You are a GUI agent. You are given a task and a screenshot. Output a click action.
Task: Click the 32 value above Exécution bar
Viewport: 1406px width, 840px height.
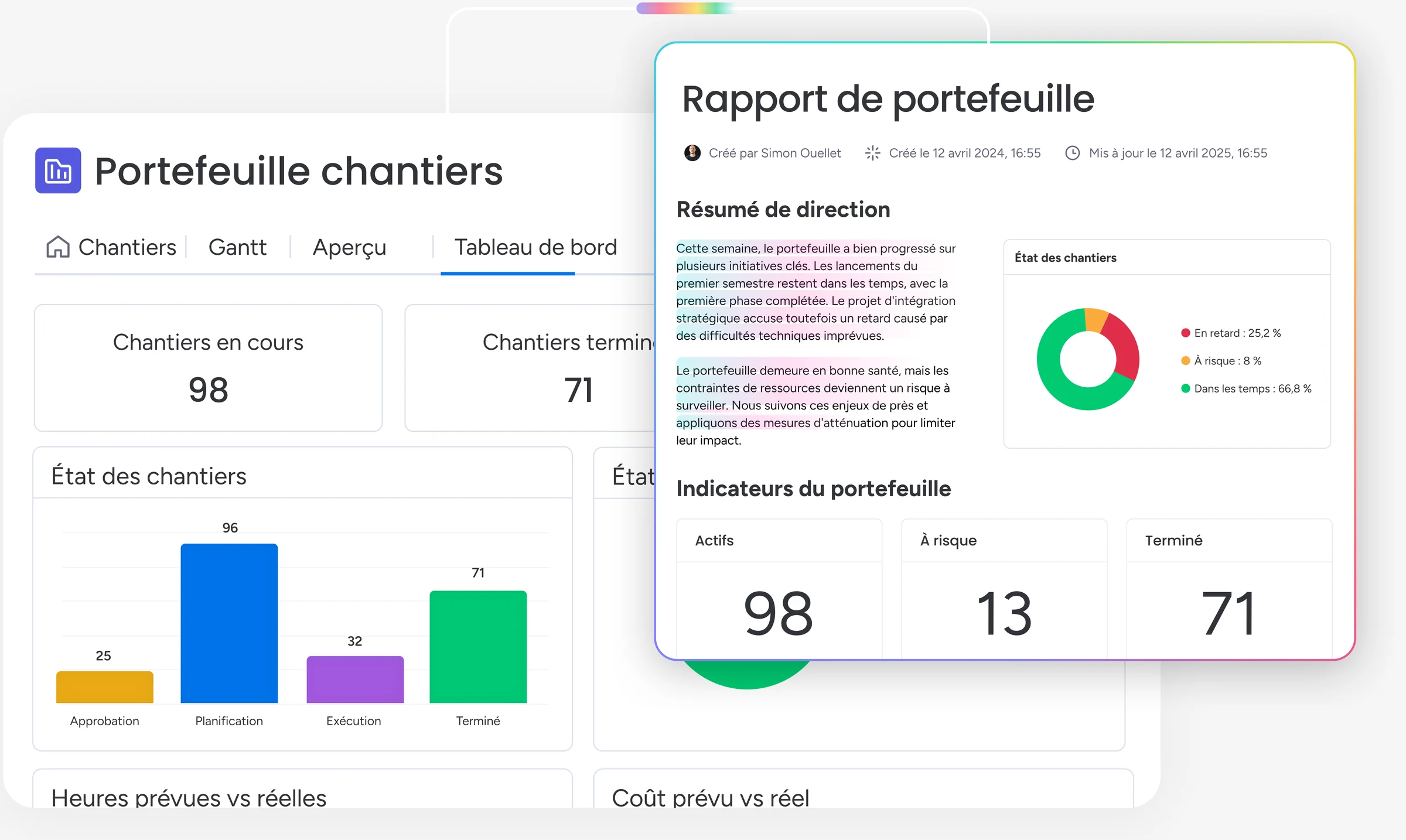pos(354,641)
